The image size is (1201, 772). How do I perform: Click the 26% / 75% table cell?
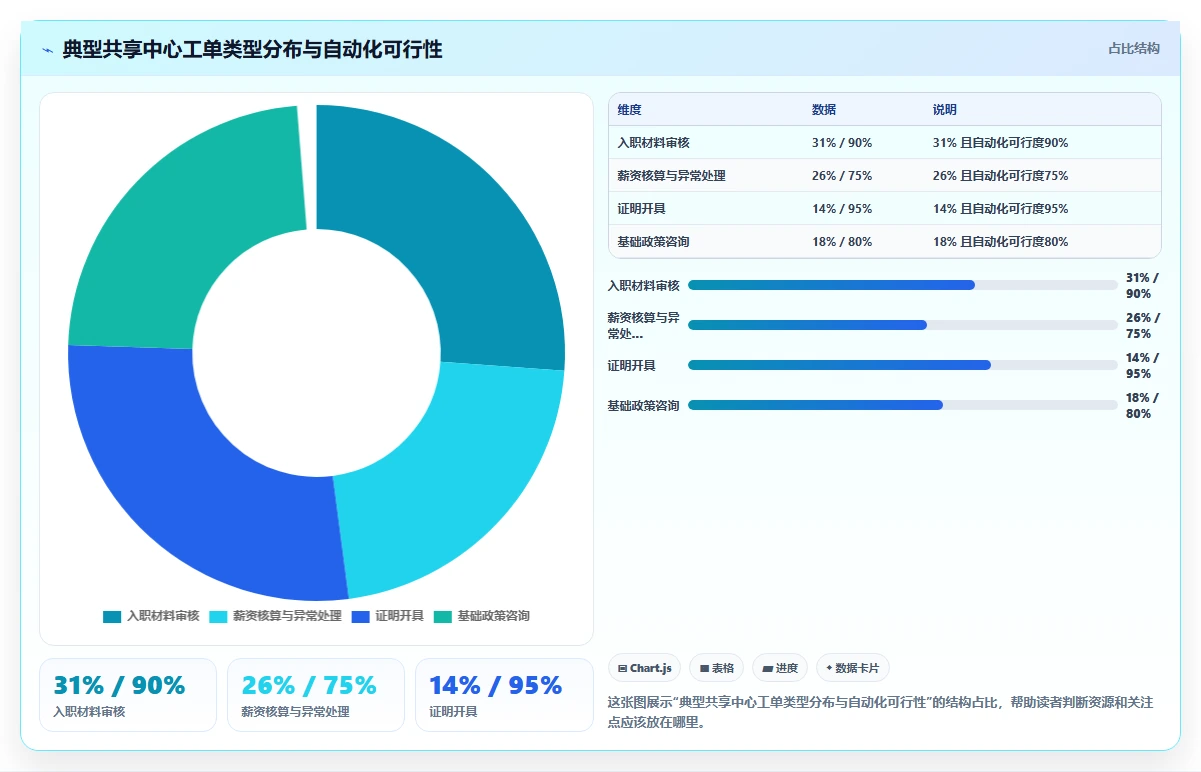coord(842,176)
